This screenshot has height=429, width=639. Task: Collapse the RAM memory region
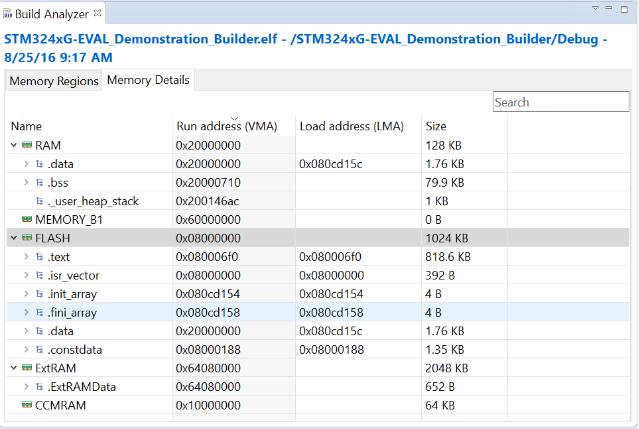(x=14, y=145)
